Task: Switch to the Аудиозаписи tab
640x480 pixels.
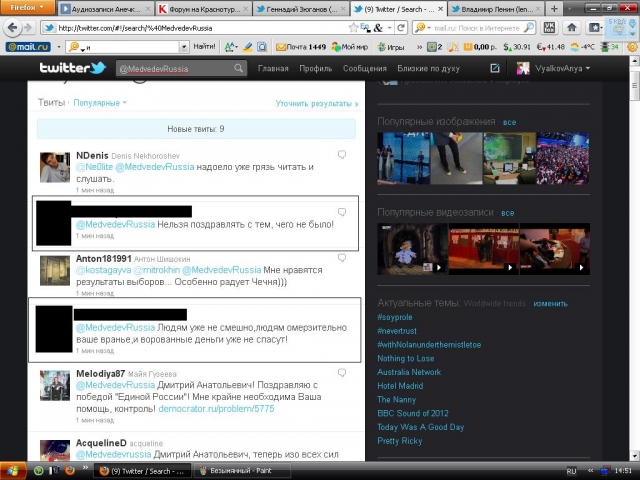Action: [105, 9]
